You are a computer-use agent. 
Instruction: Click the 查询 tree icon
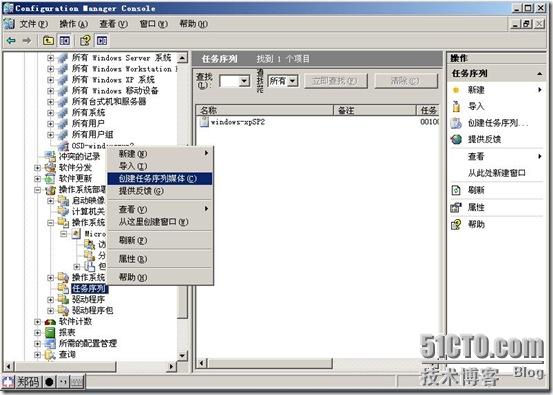click(x=50, y=355)
